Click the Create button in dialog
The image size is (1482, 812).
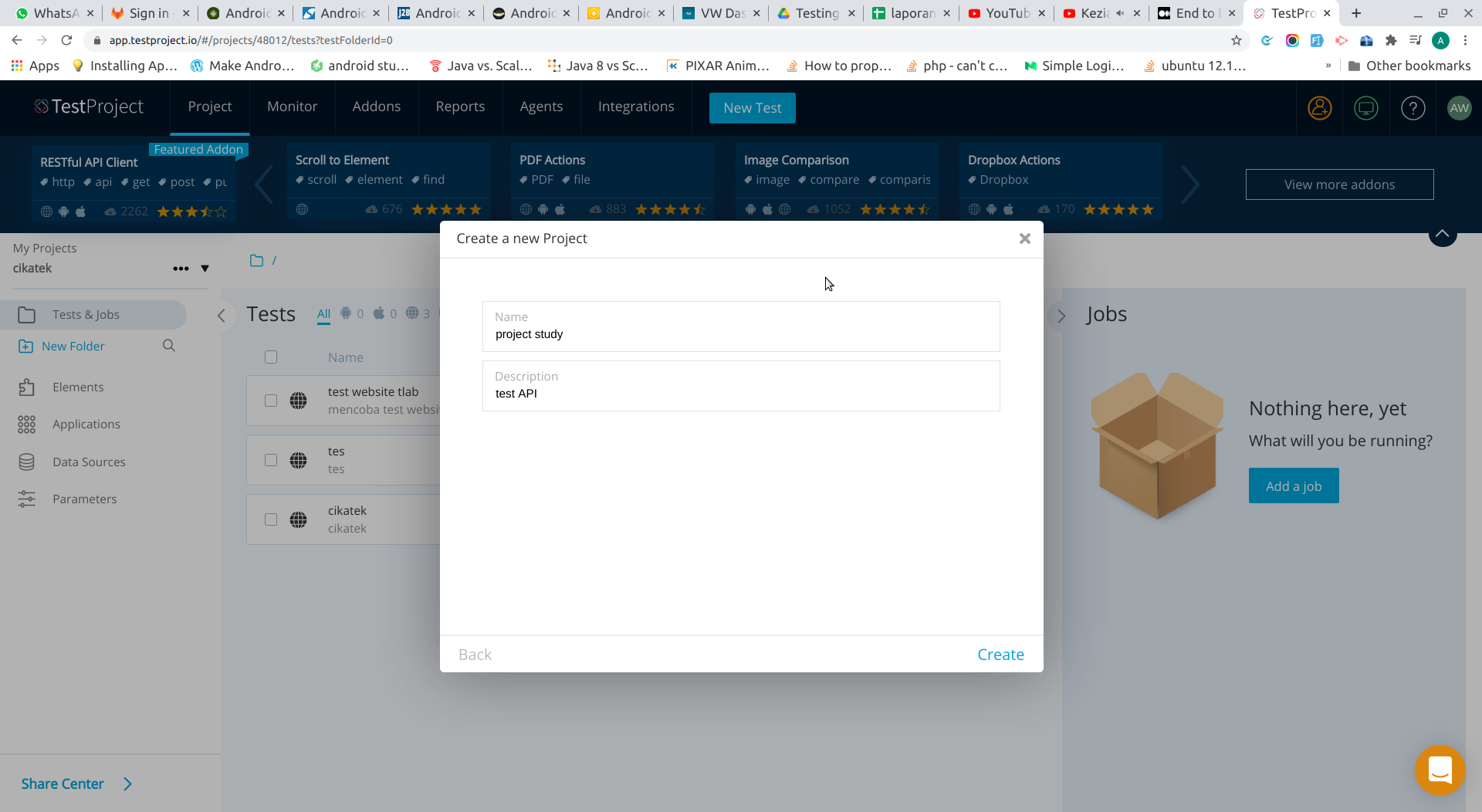(x=1000, y=654)
